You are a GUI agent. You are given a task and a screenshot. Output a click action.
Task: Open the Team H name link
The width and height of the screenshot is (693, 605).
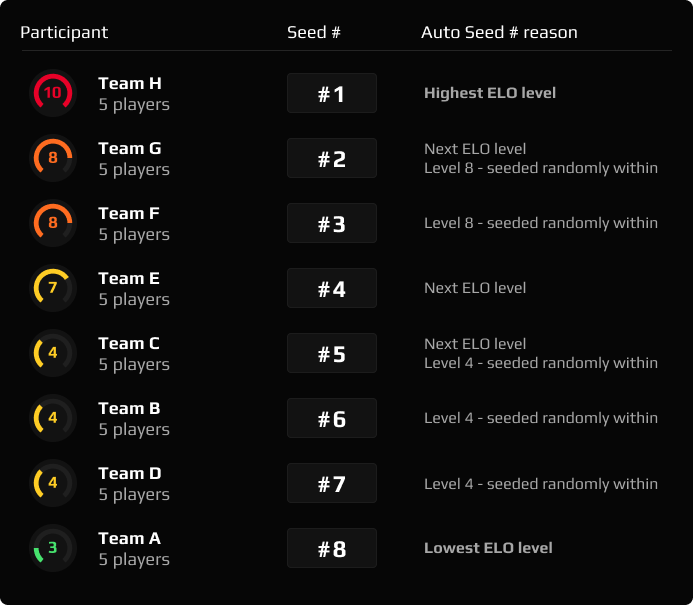tap(130, 83)
